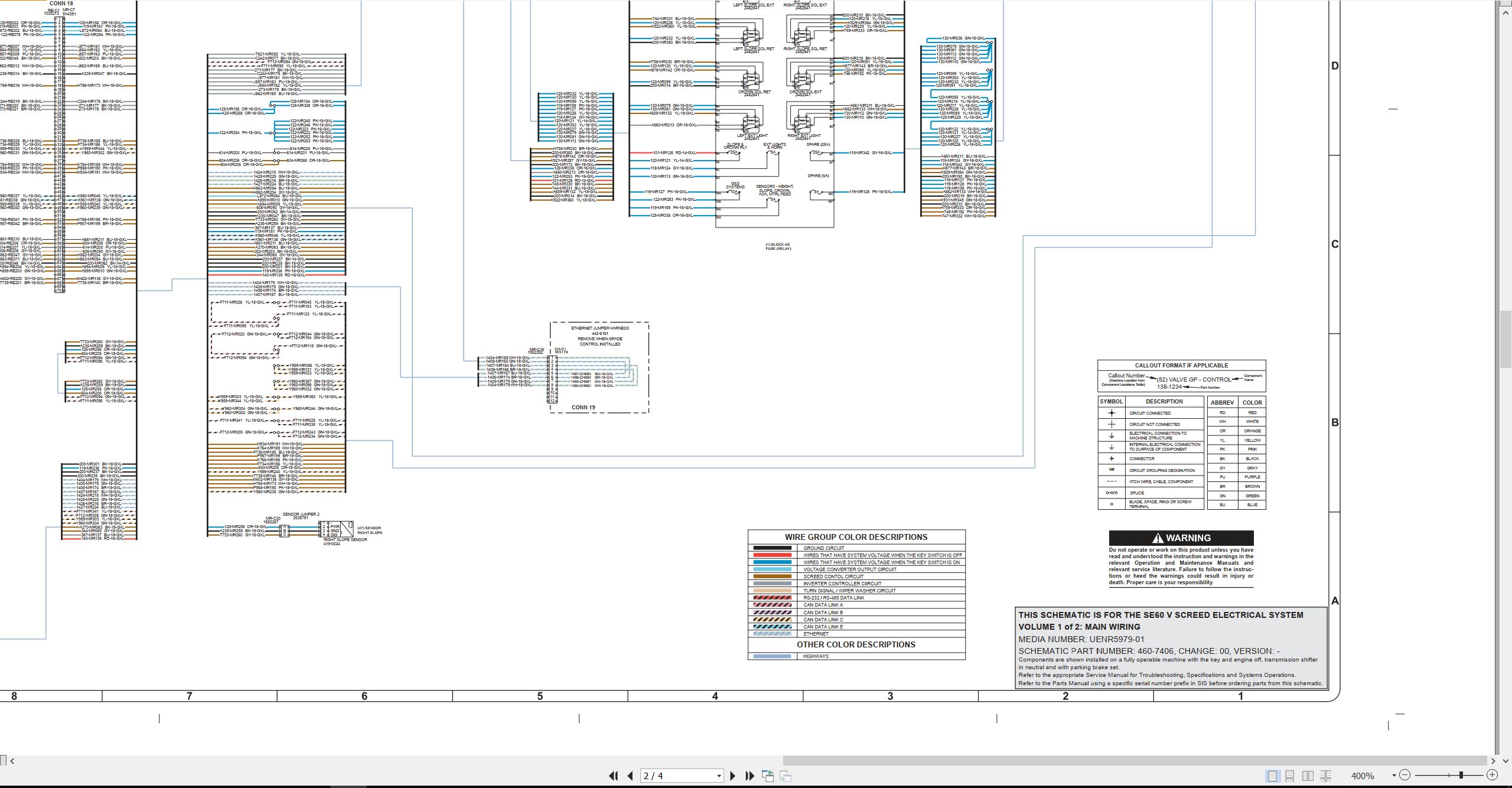Image resolution: width=1512 pixels, height=788 pixels.
Task: Click the 'CALLOUT FORMAT IF APPLICABLE' heading
Action: 1181,366
